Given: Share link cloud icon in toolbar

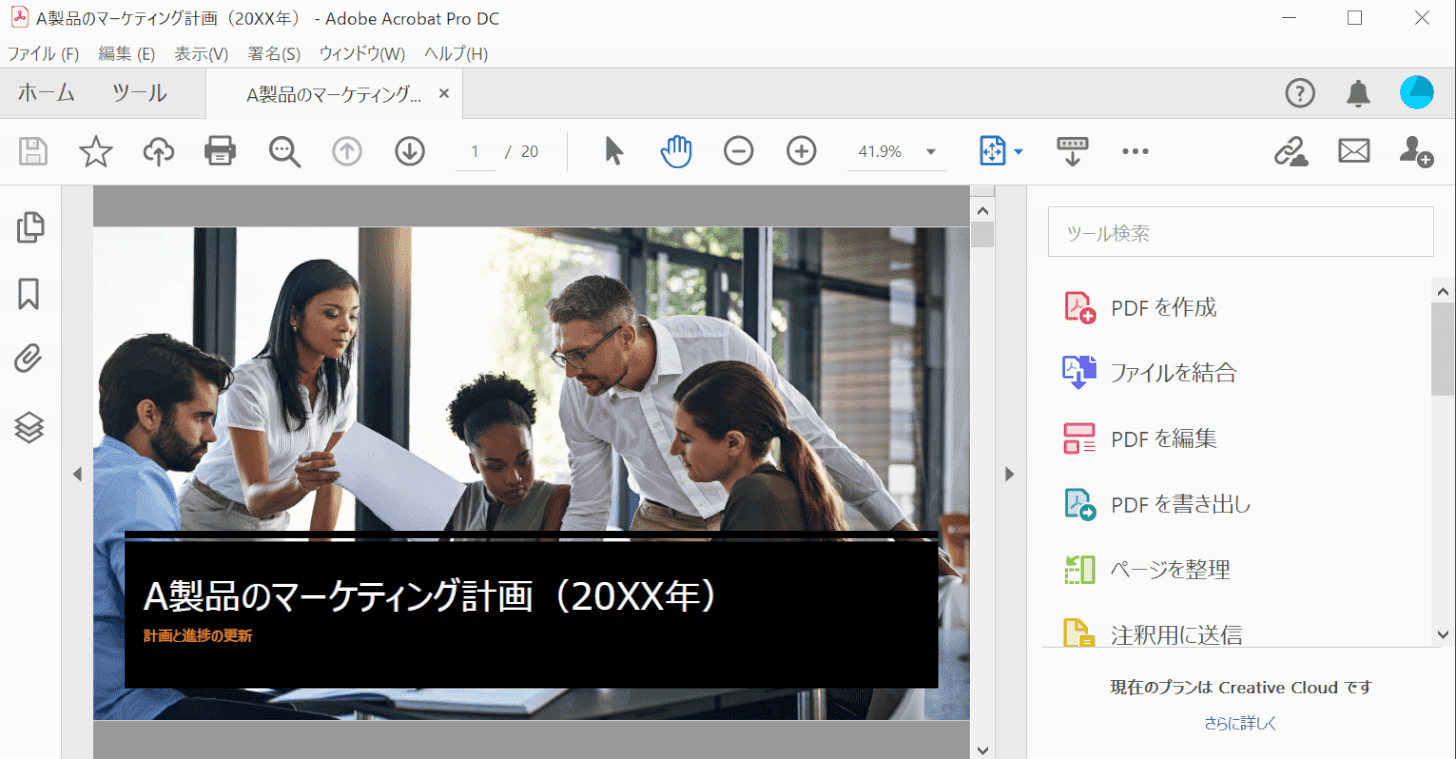Looking at the screenshot, I should pos(1291,151).
